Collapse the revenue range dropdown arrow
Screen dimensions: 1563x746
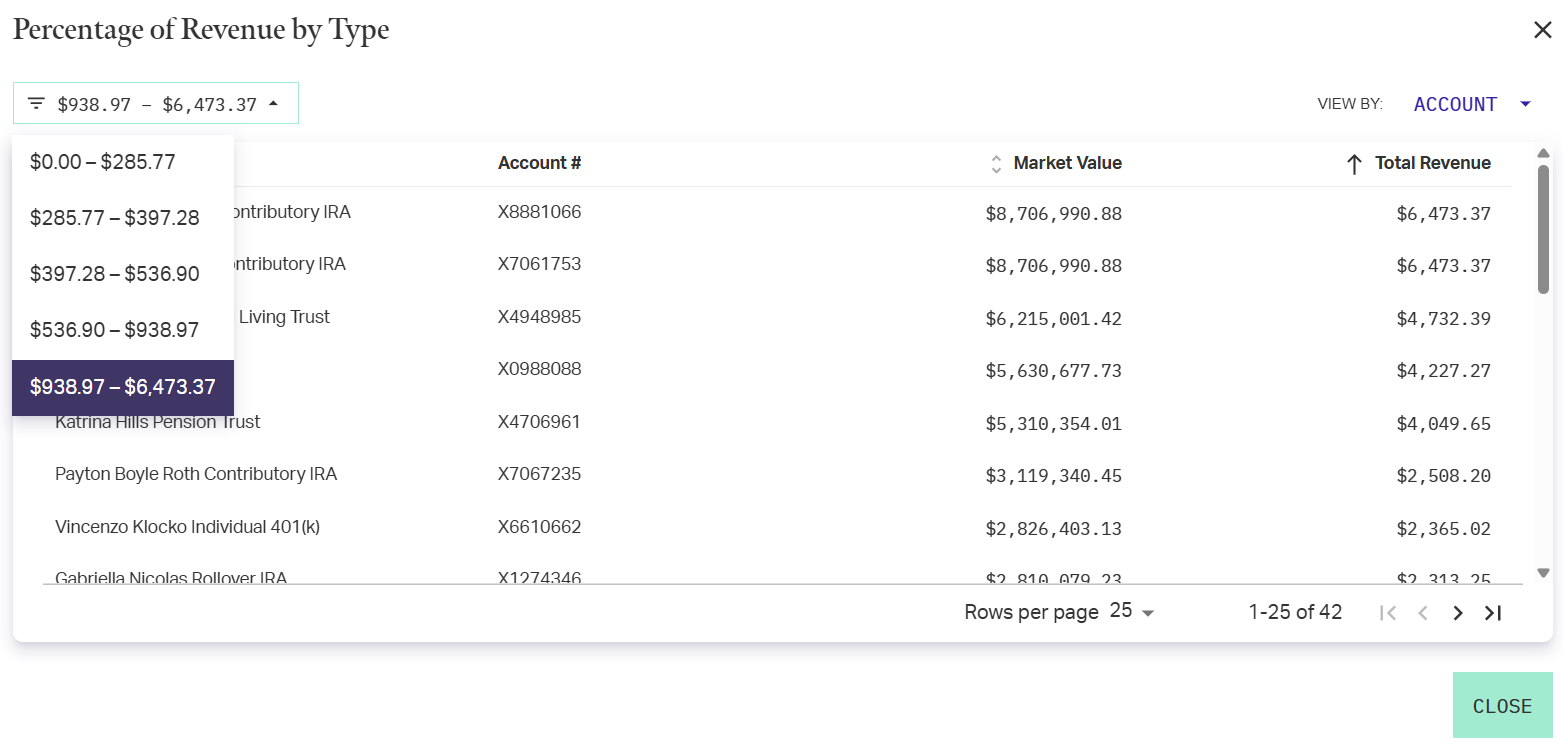(x=274, y=104)
